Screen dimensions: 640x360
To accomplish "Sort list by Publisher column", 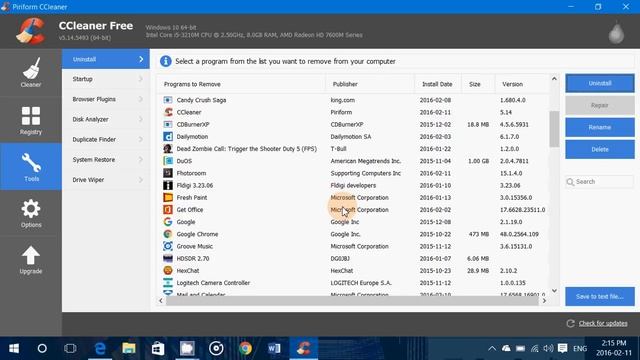I will tap(370, 84).
